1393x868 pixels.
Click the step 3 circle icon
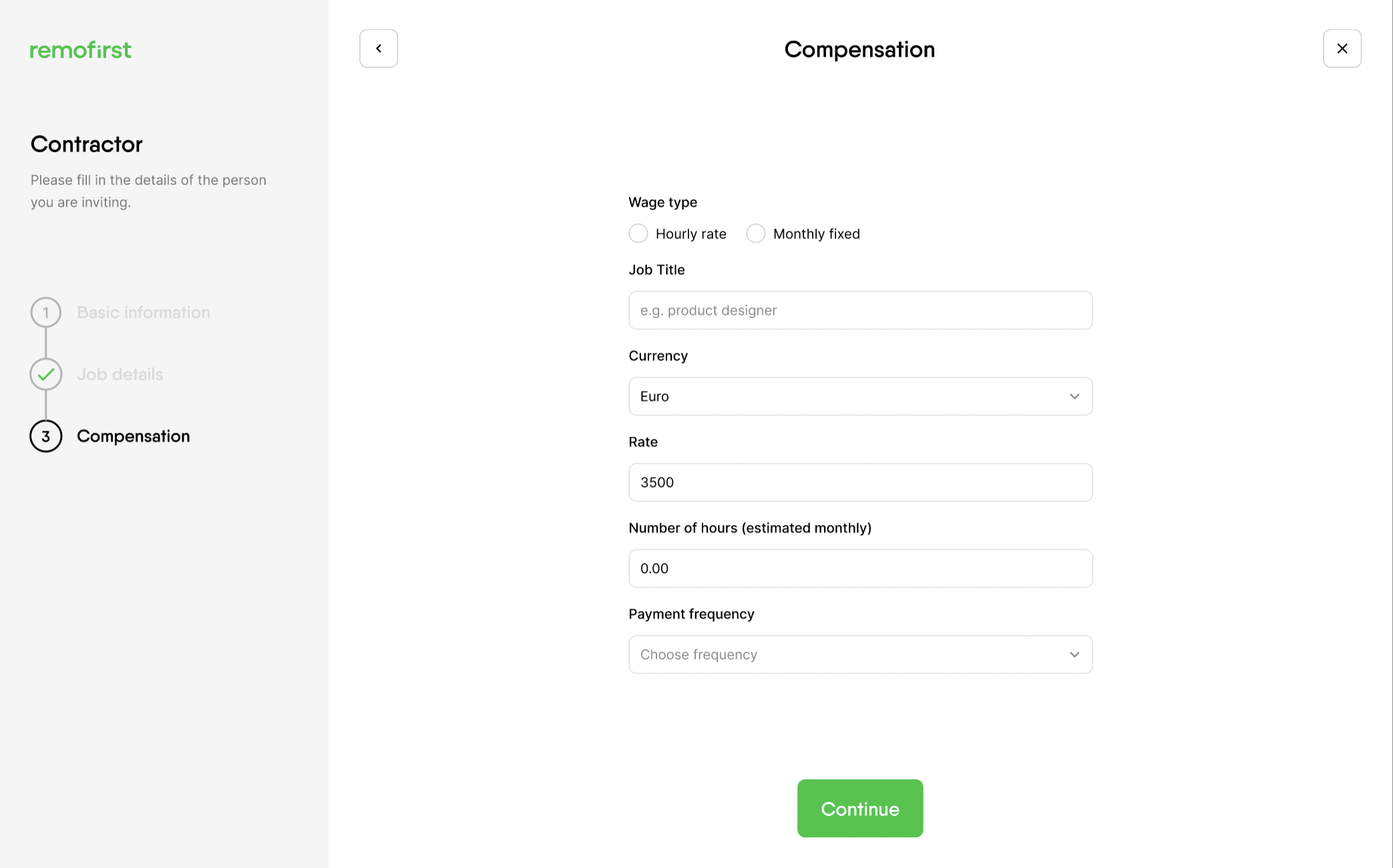point(45,437)
